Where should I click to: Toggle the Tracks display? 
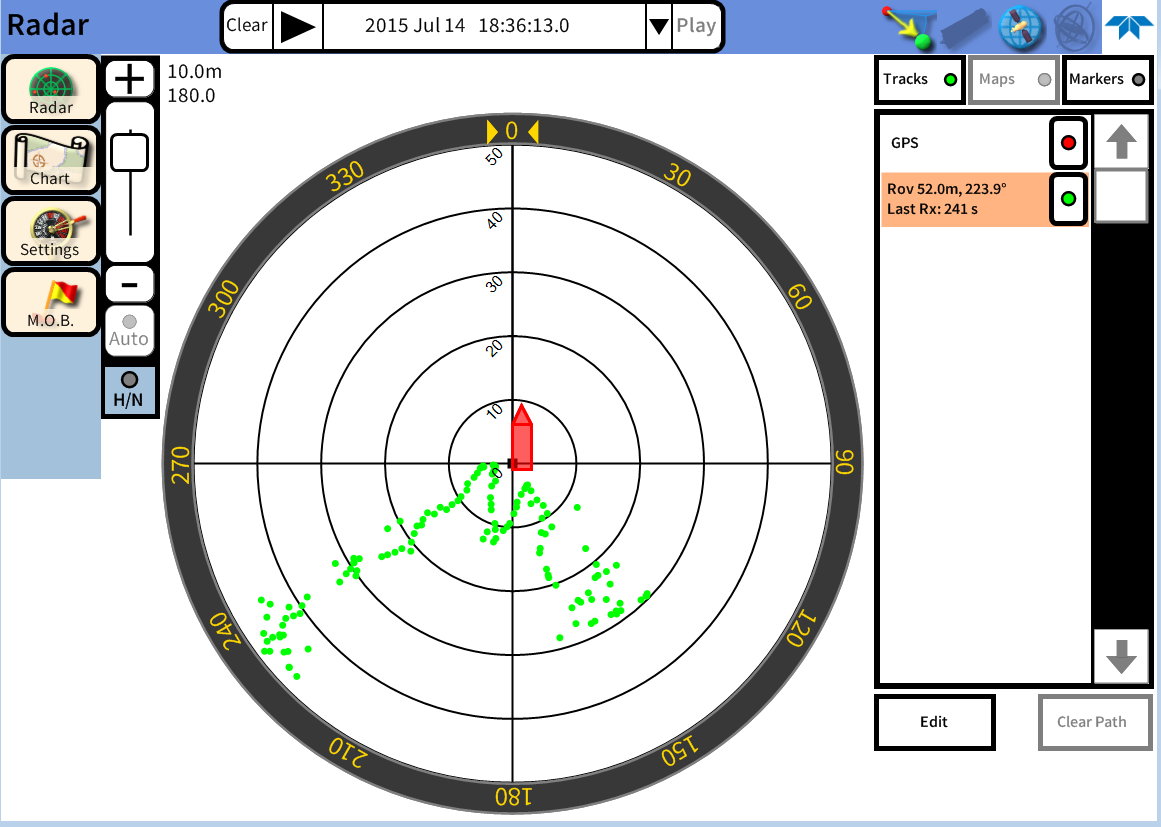pos(917,79)
